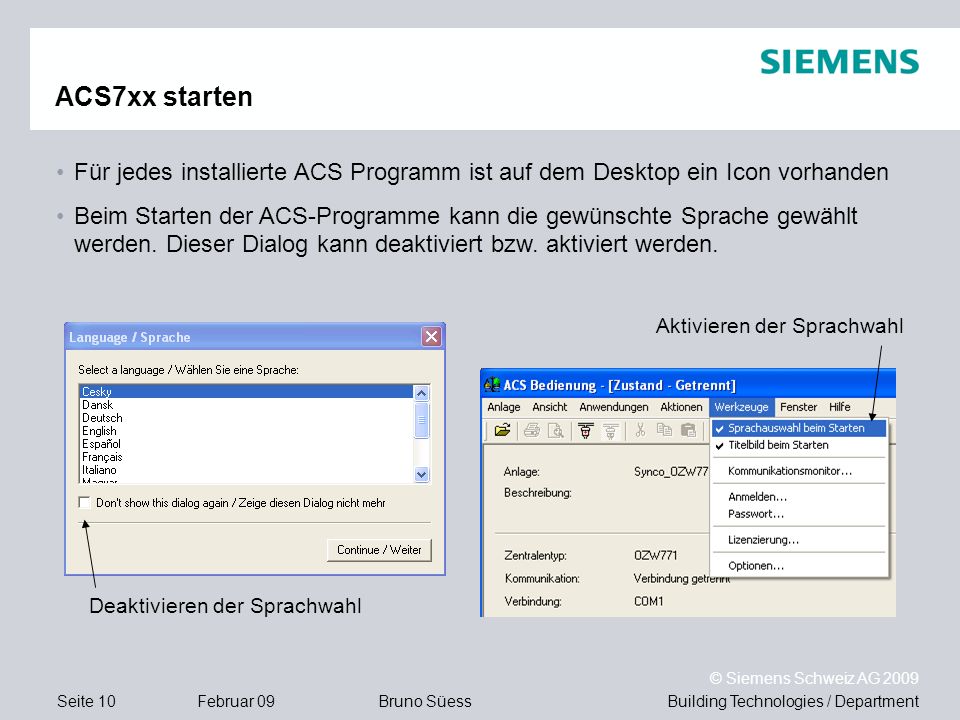Select Français in the language list
Viewport: 960px width, 720px height.
coord(246,457)
